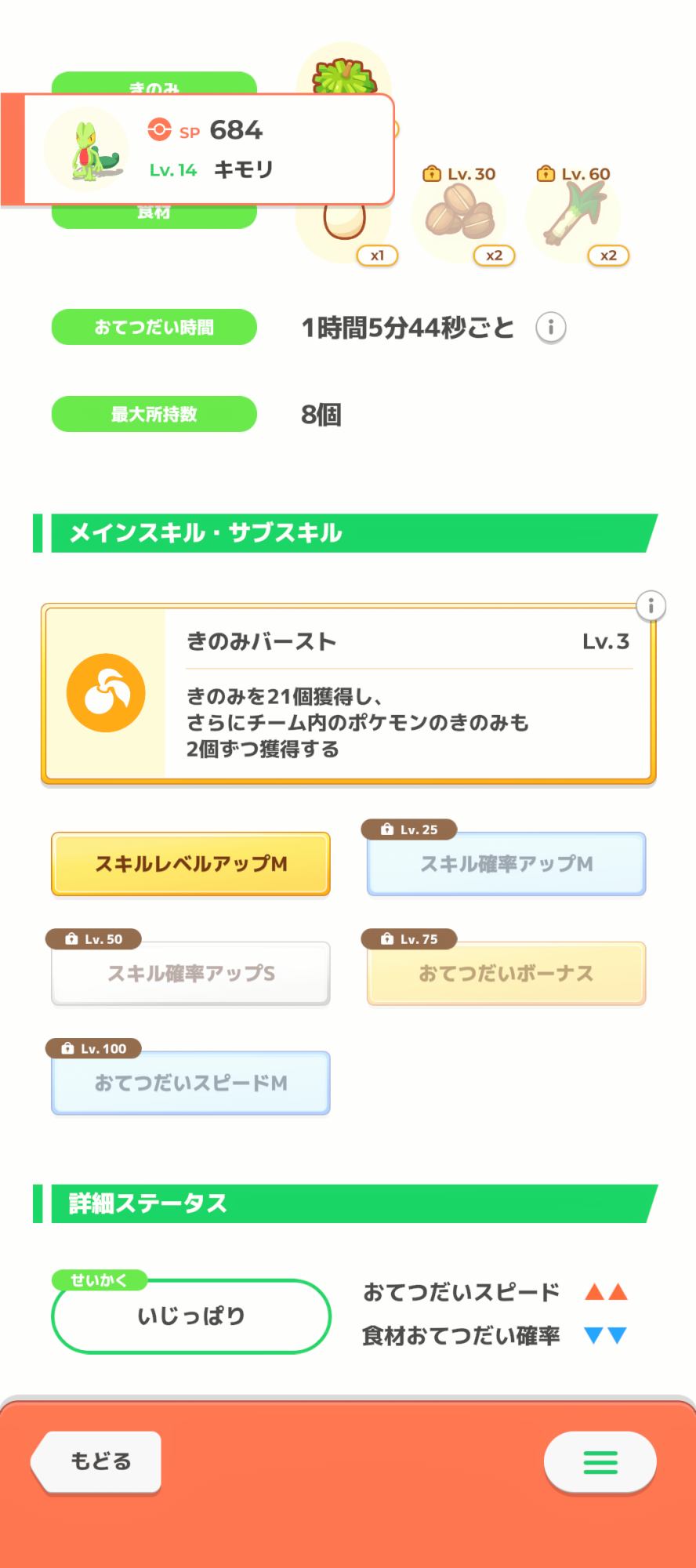This screenshot has height=1568, width=696.
Task: Tap the Lv. 60 locked leek ingredient
Action: tap(575, 216)
